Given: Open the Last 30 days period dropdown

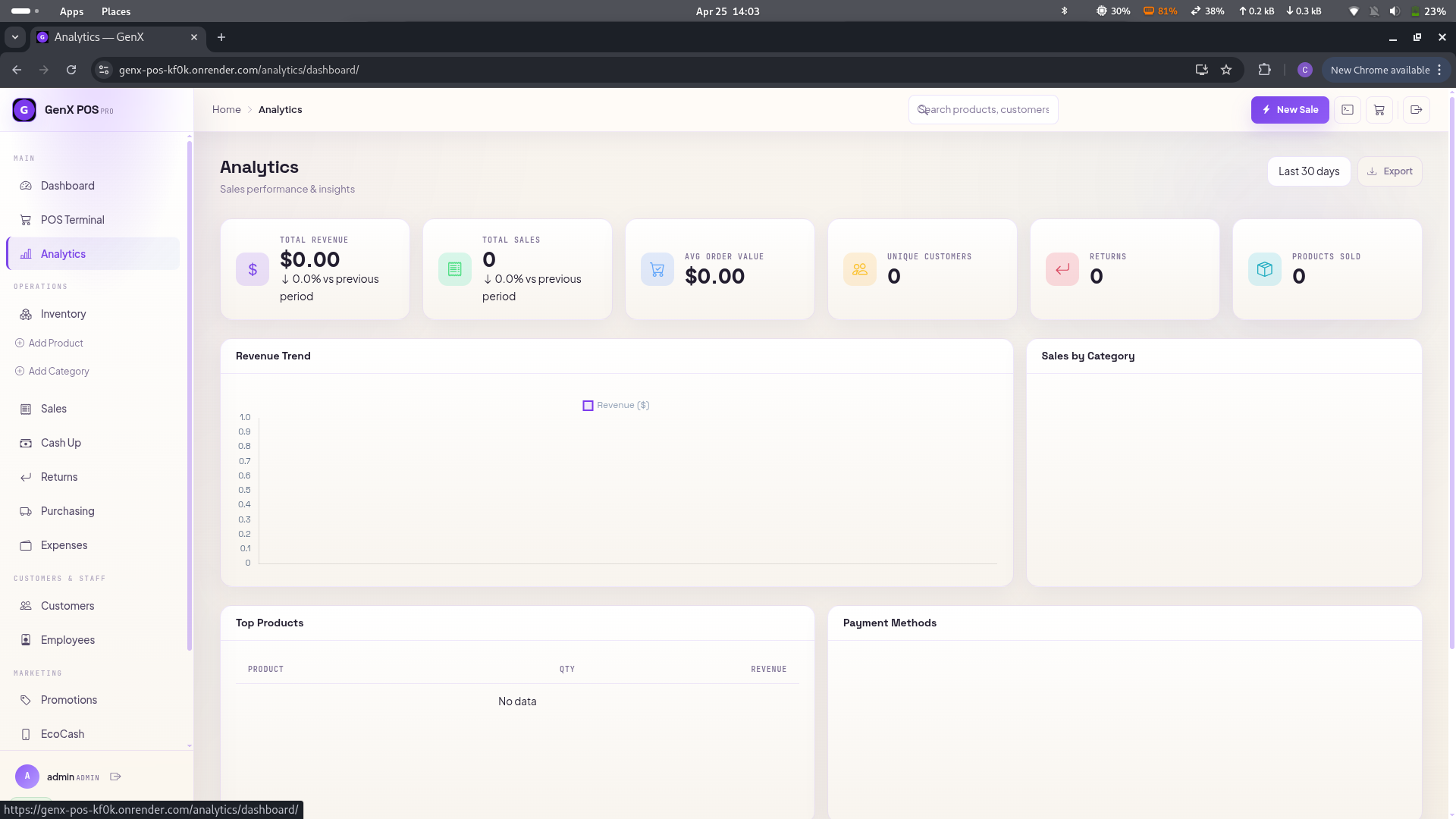Looking at the screenshot, I should coord(1309,171).
